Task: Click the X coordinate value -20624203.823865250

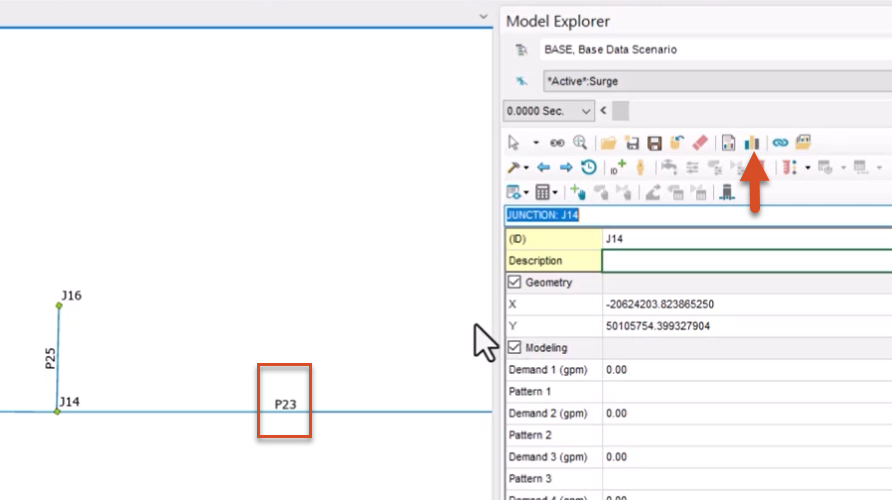Action: [x=660, y=304]
